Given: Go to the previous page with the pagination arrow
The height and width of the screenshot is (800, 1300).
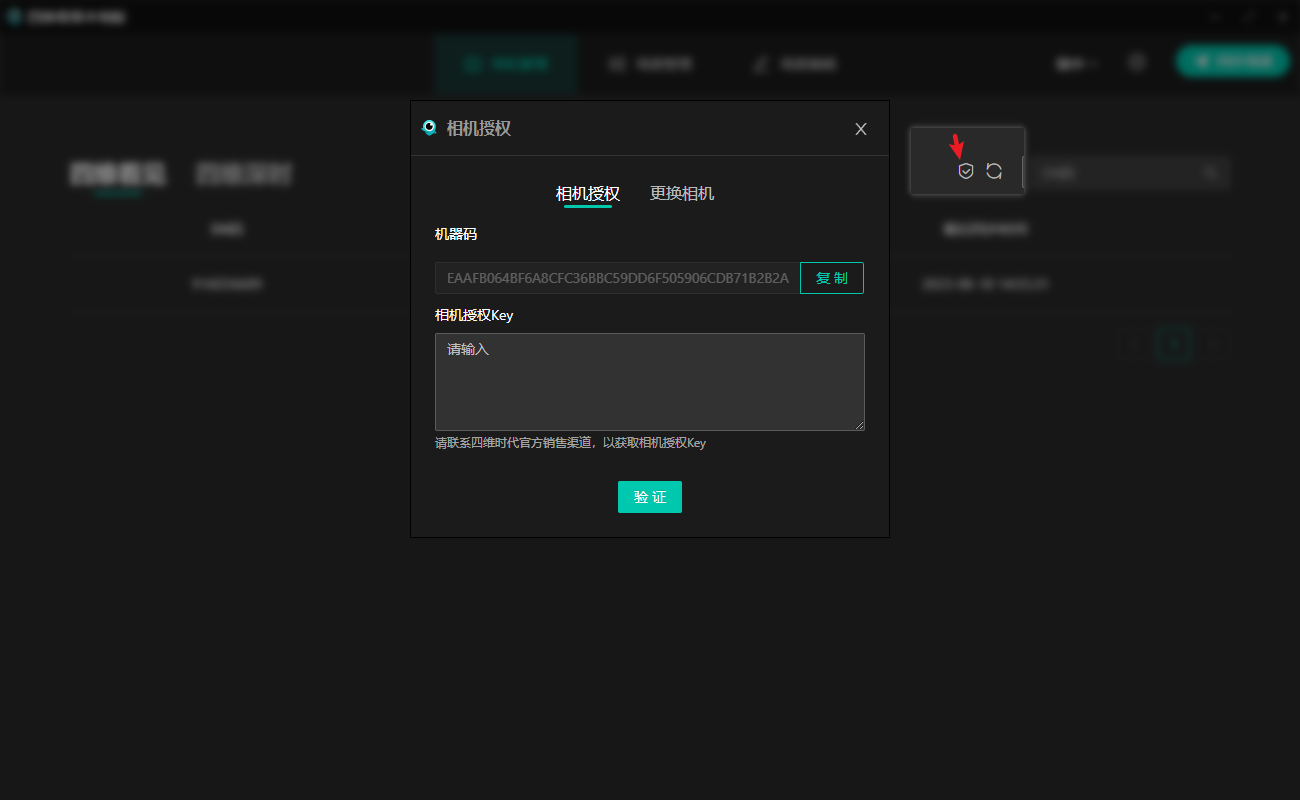Looking at the screenshot, I should [1134, 344].
